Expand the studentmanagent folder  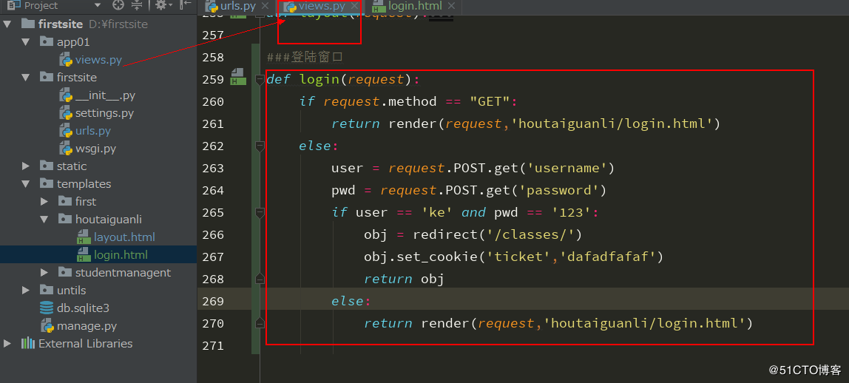pos(44,272)
